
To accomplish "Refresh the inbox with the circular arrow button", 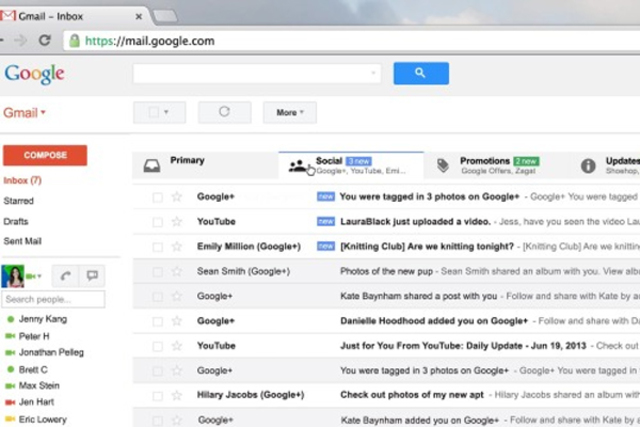I will click(224, 112).
